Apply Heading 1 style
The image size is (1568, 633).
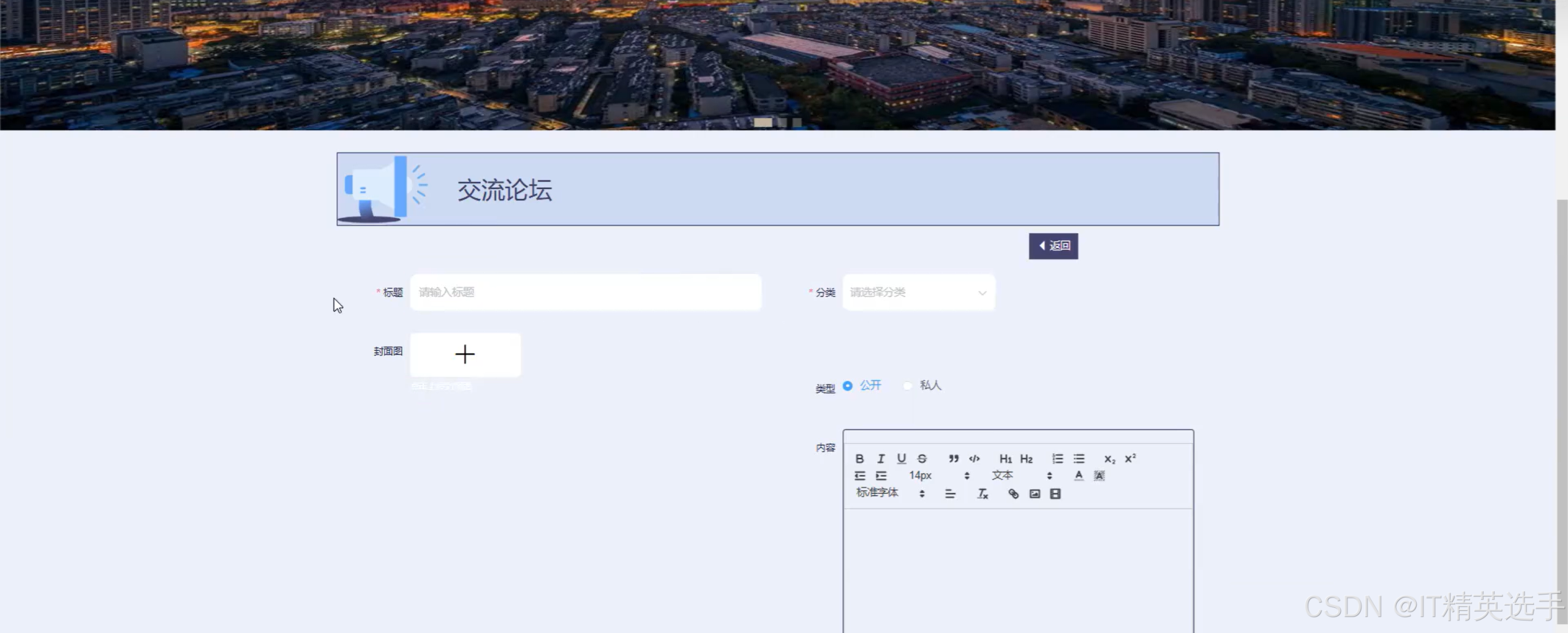click(x=1005, y=459)
